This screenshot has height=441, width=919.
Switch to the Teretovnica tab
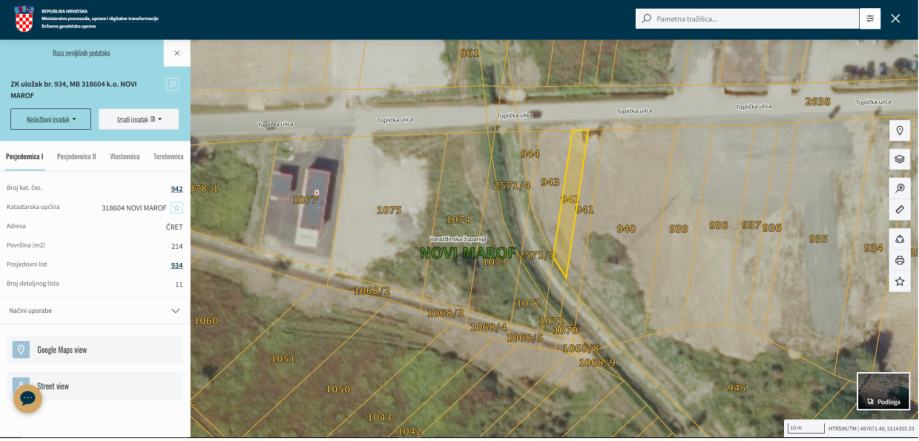168,157
